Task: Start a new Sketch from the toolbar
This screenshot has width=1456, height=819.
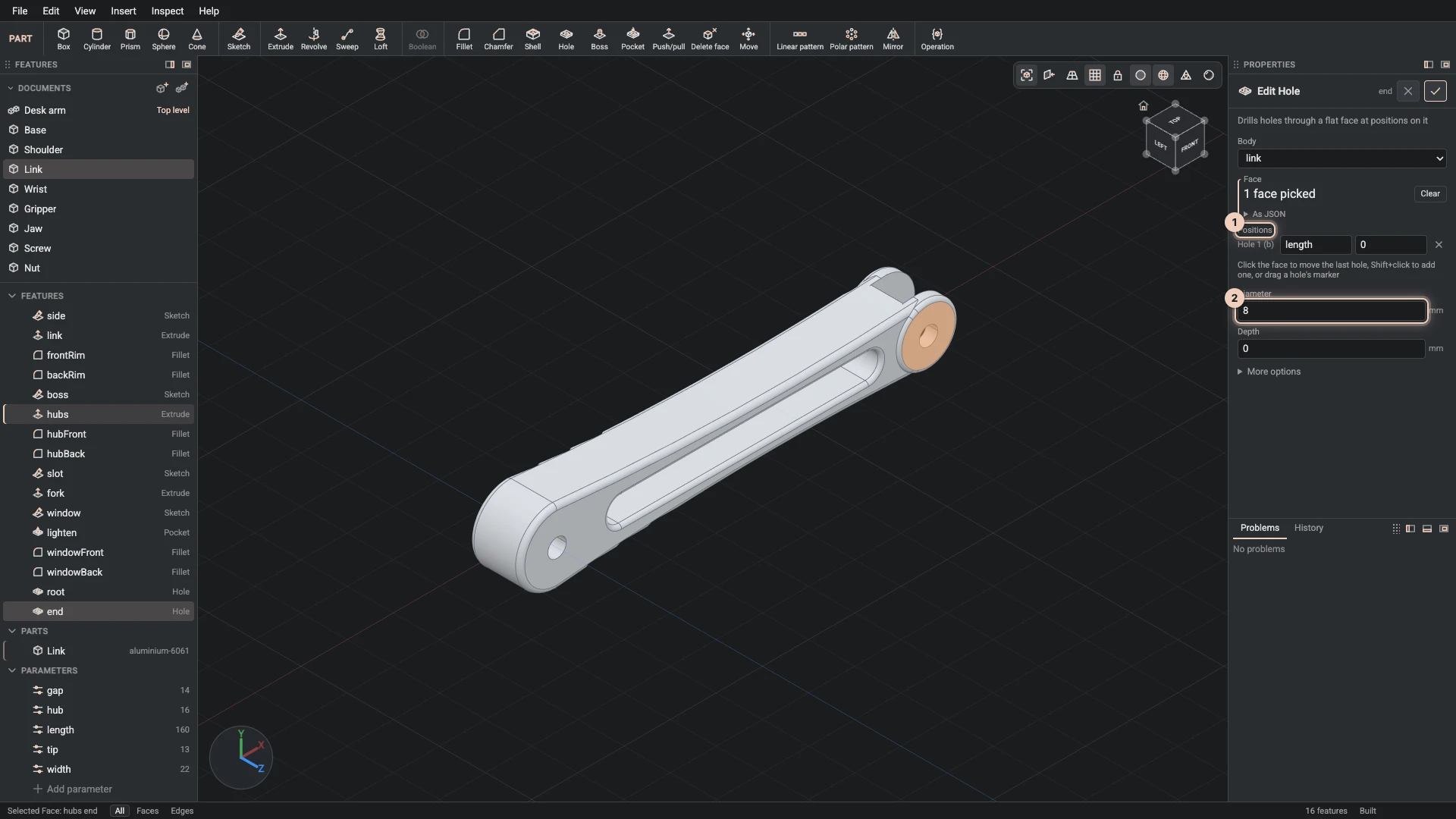Action: point(239,39)
